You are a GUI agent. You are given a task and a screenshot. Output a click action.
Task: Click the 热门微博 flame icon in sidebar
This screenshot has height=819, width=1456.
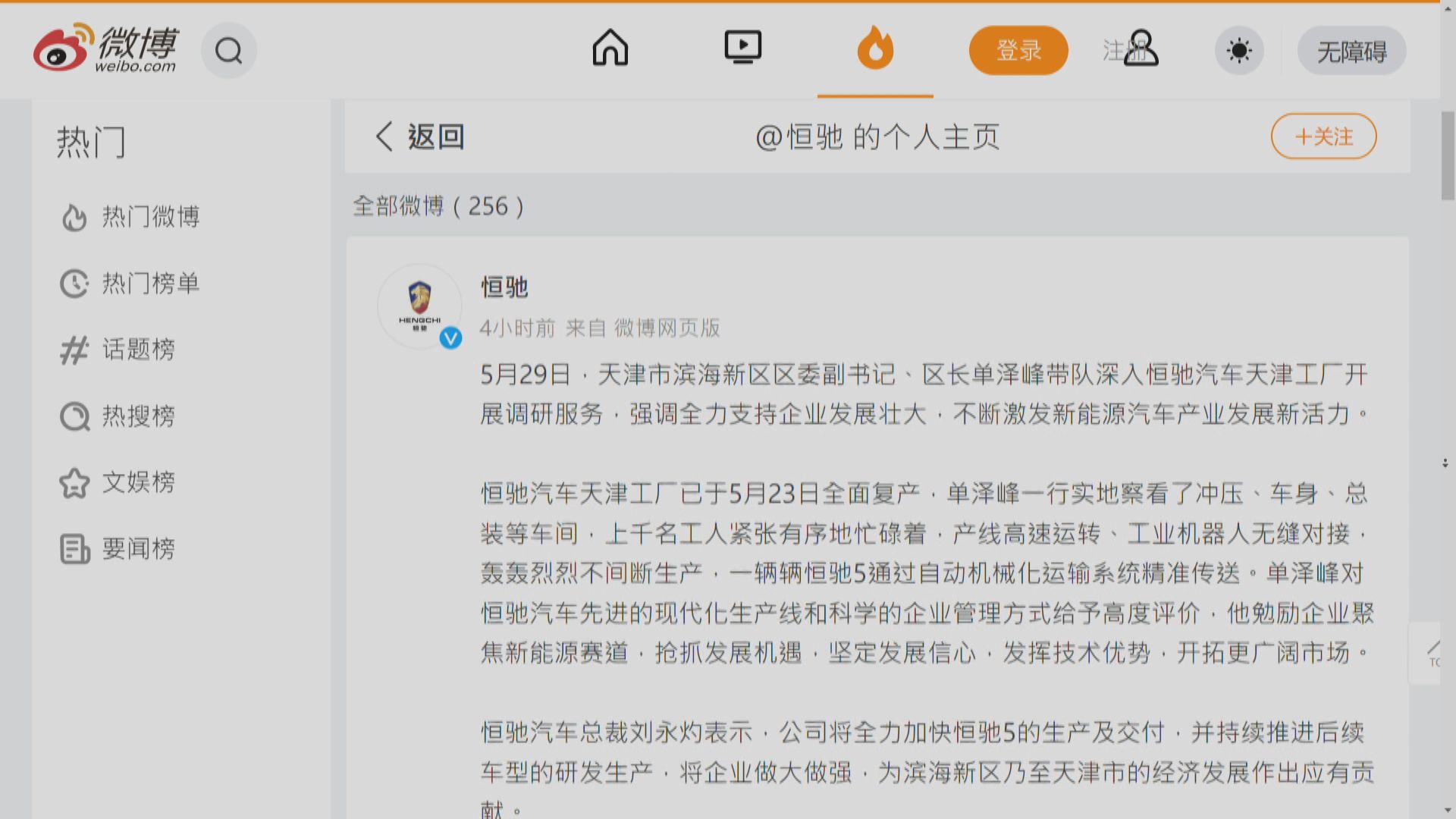[x=74, y=218]
